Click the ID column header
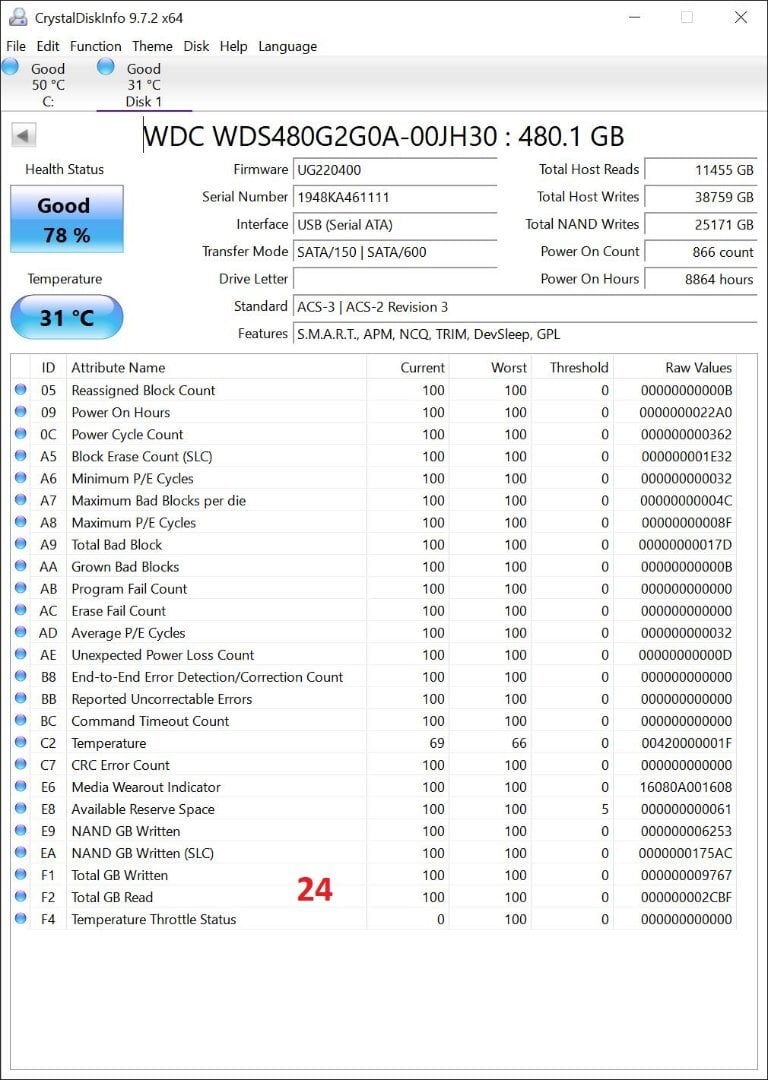768x1080 pixels. 48,367
